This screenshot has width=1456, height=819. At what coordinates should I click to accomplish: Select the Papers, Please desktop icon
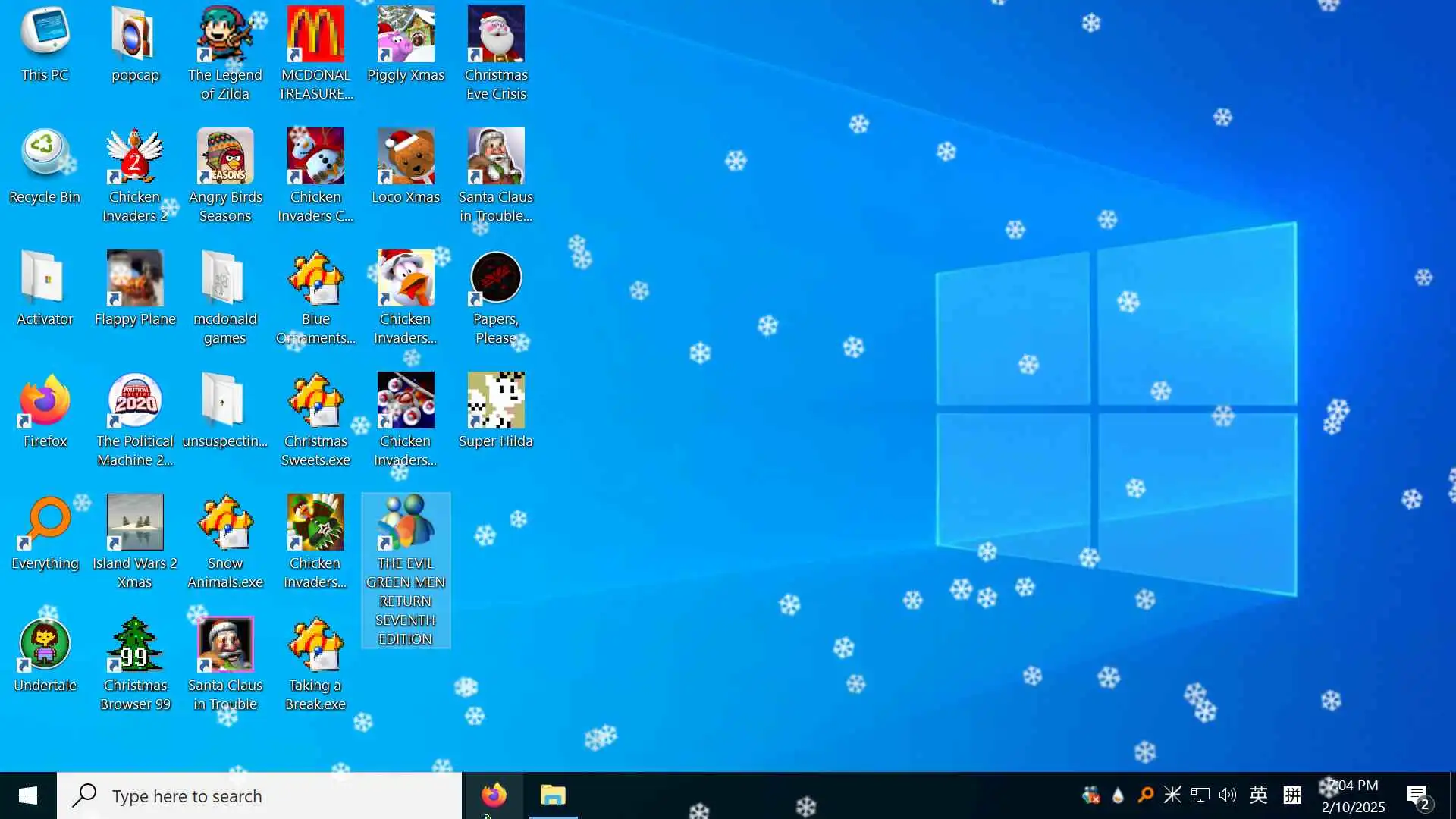496,278
